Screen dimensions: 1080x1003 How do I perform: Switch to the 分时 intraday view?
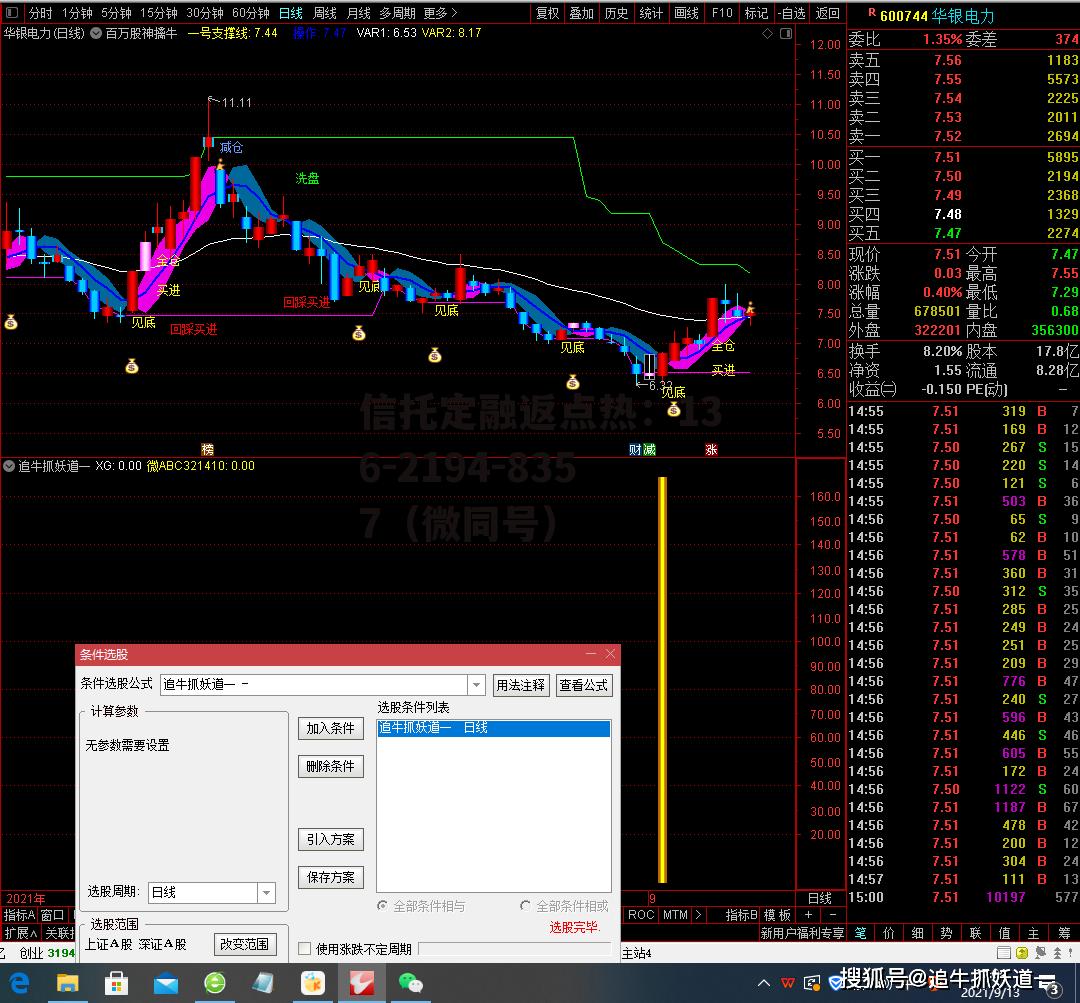(x=41, y=13)
